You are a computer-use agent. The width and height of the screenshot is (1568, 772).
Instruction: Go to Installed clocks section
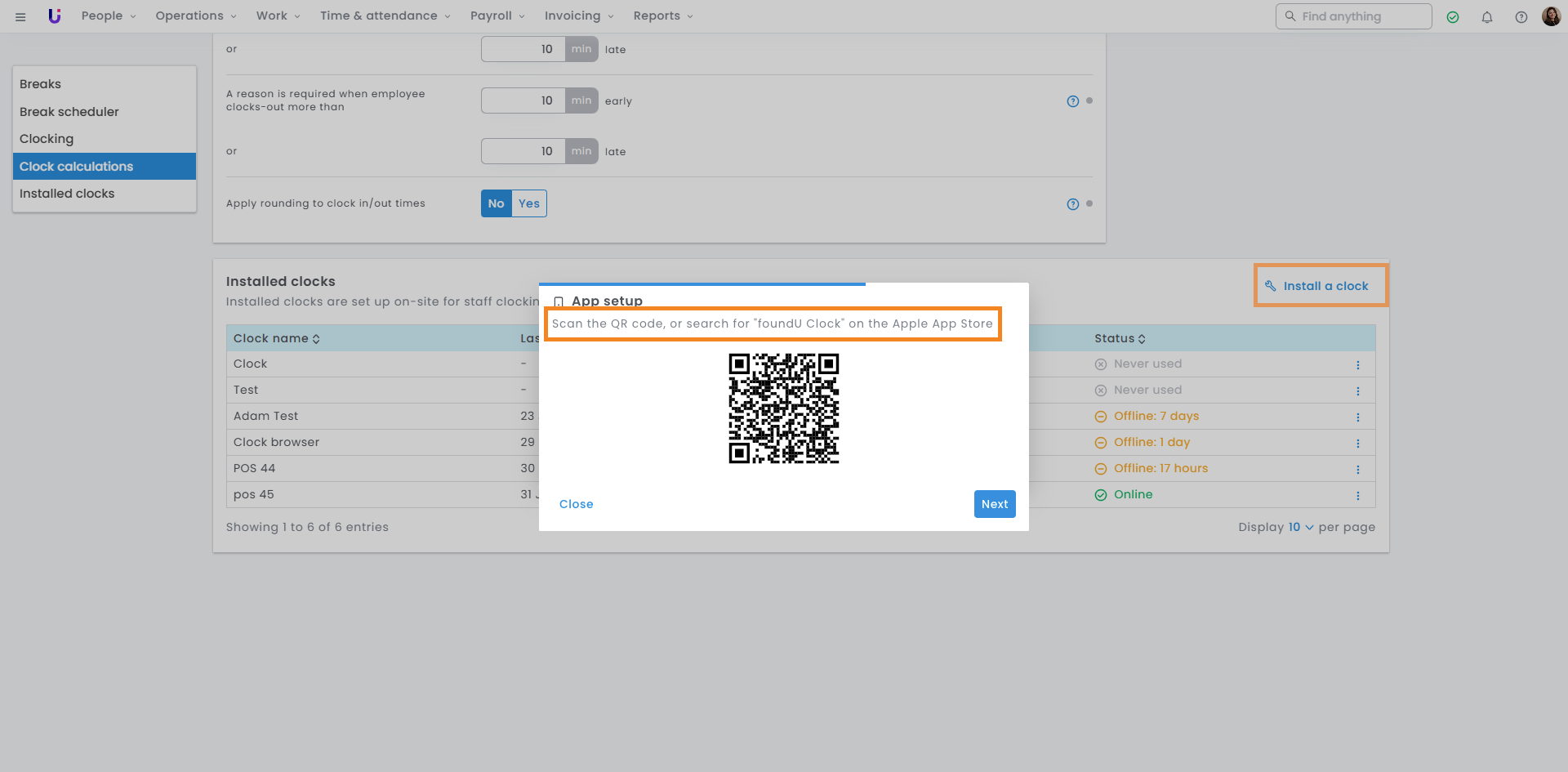[105, 194]
